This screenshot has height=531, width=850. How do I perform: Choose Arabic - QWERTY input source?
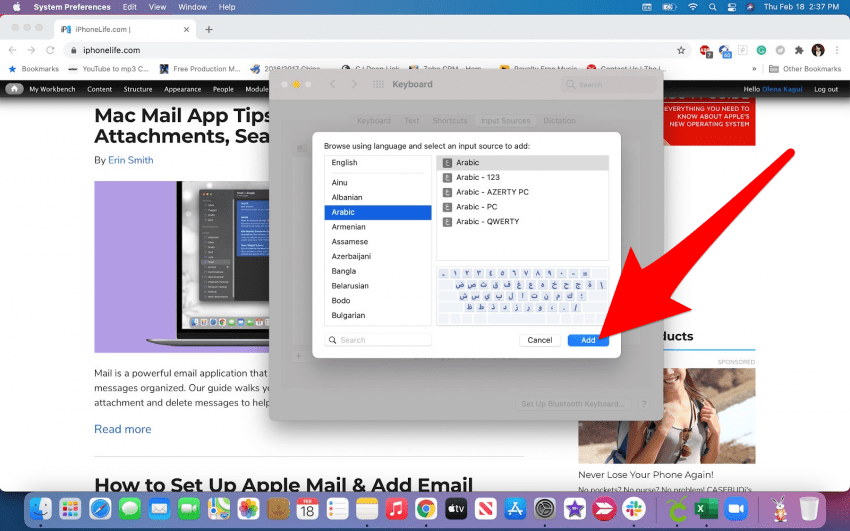pyautogui.click(x=487, y=221)
